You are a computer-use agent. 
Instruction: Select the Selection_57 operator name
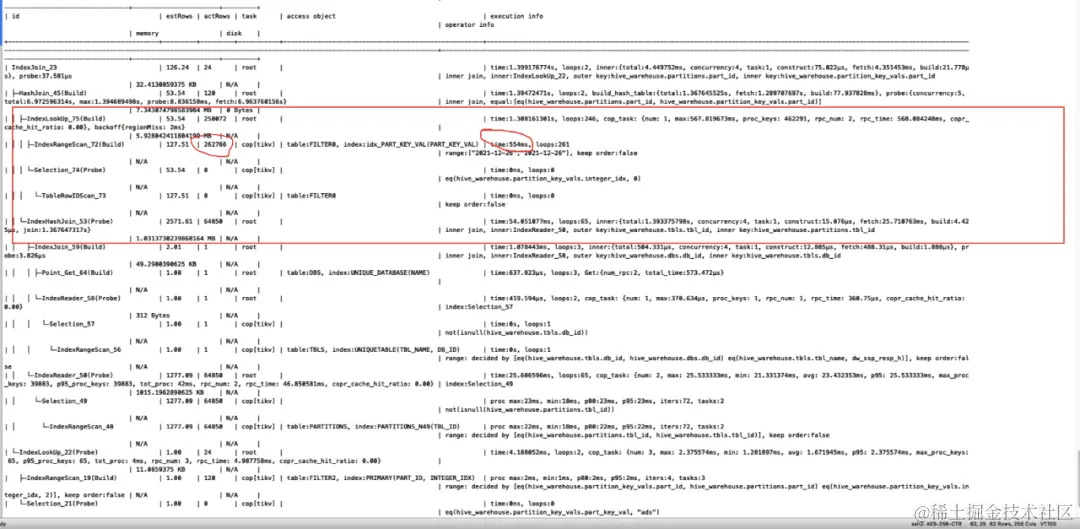pos(72,322)
